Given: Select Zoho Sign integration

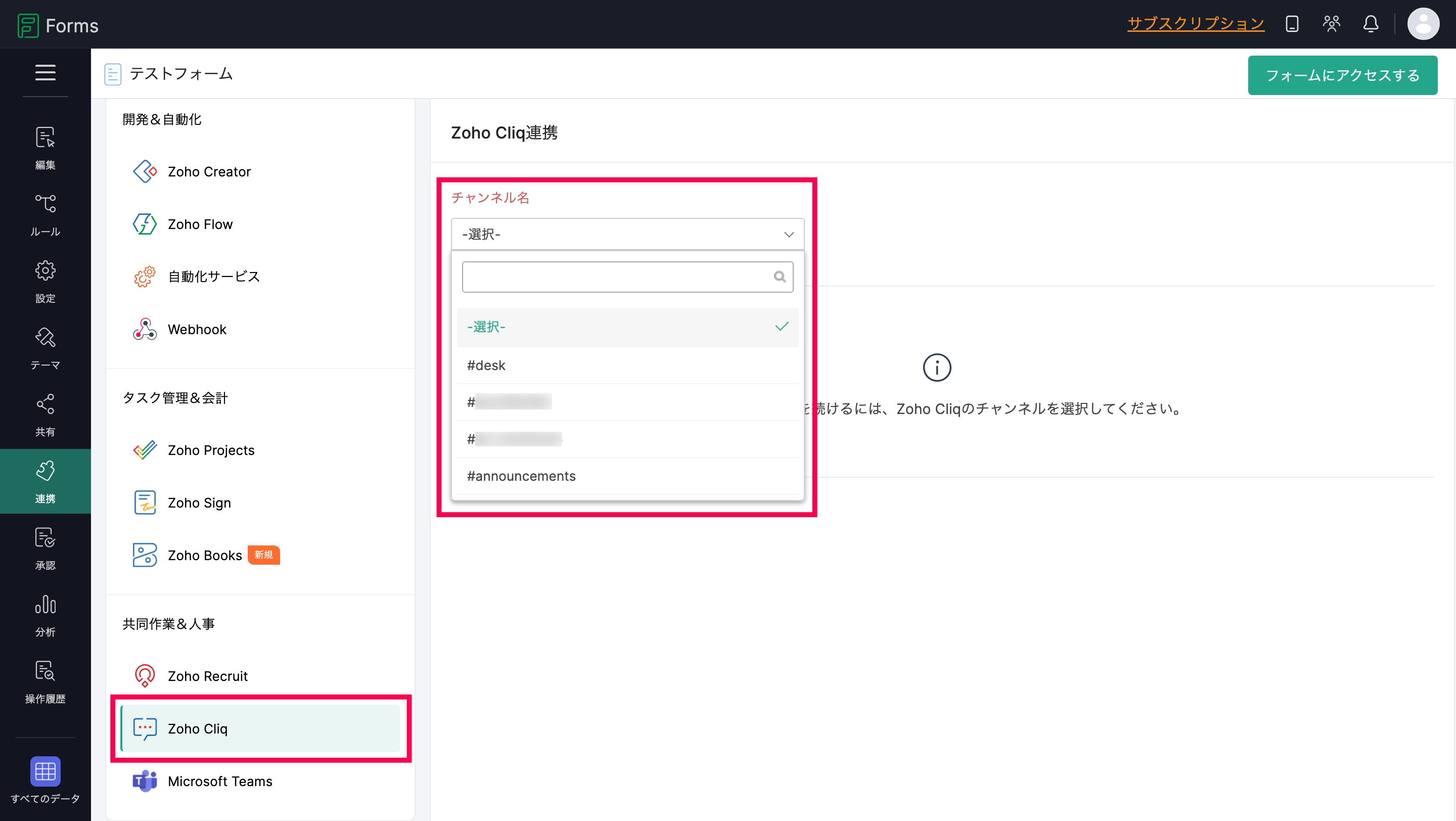Looking at the screenshot, I should click(x=260, y=503).
